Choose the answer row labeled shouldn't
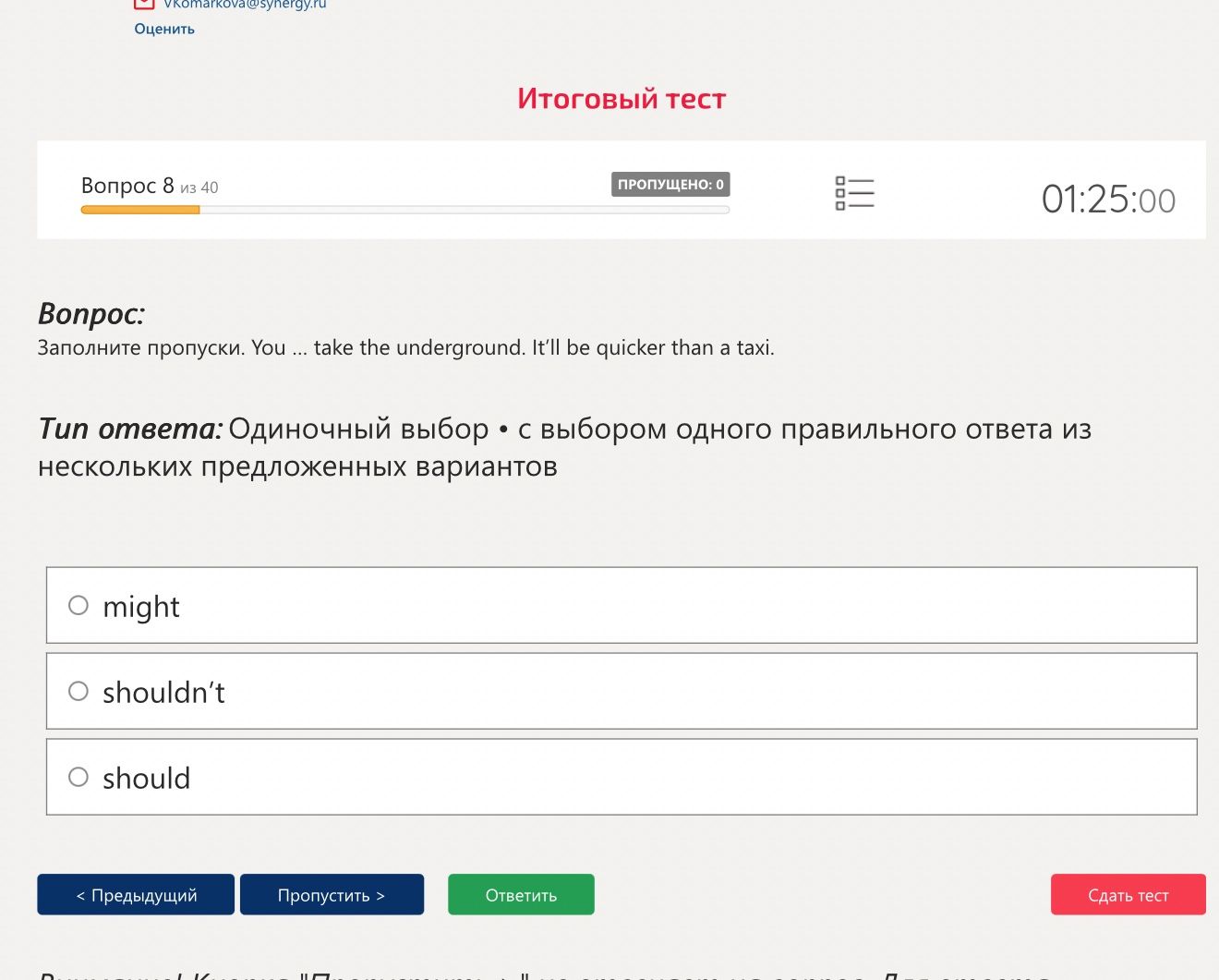 pos(622,691)
